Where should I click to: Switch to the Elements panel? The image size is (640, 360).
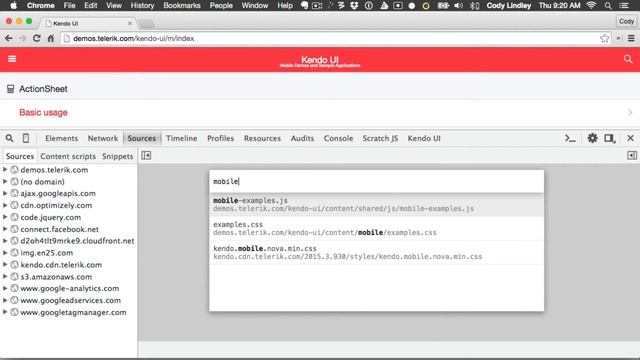tap(61, 138)
